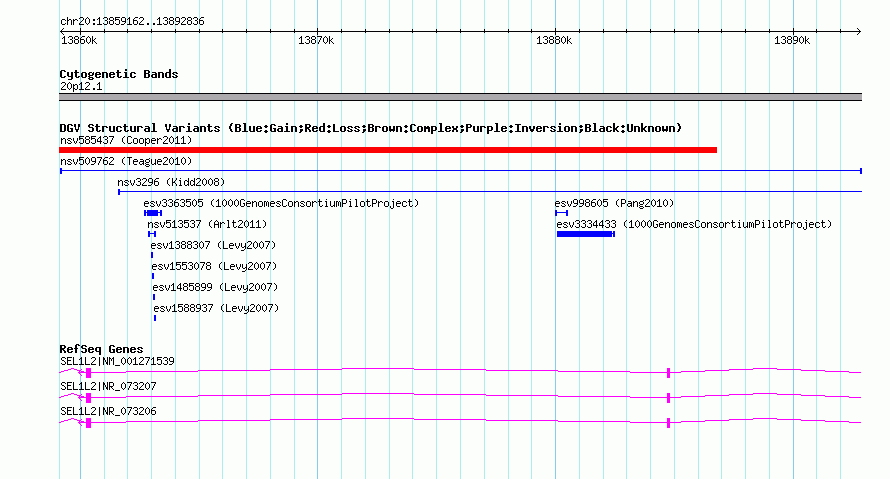Viewport: 890px width, 479px height.
Task: Select the esv1388307 (Levy2007) label
Action: pyautogui.click(x=213, y=245)
